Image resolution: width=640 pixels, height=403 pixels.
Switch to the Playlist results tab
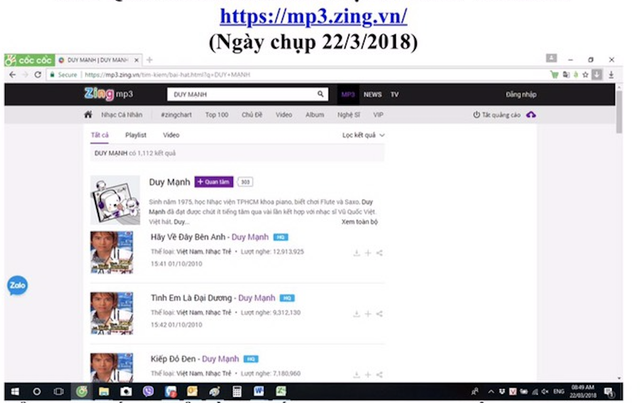[136, 135]
